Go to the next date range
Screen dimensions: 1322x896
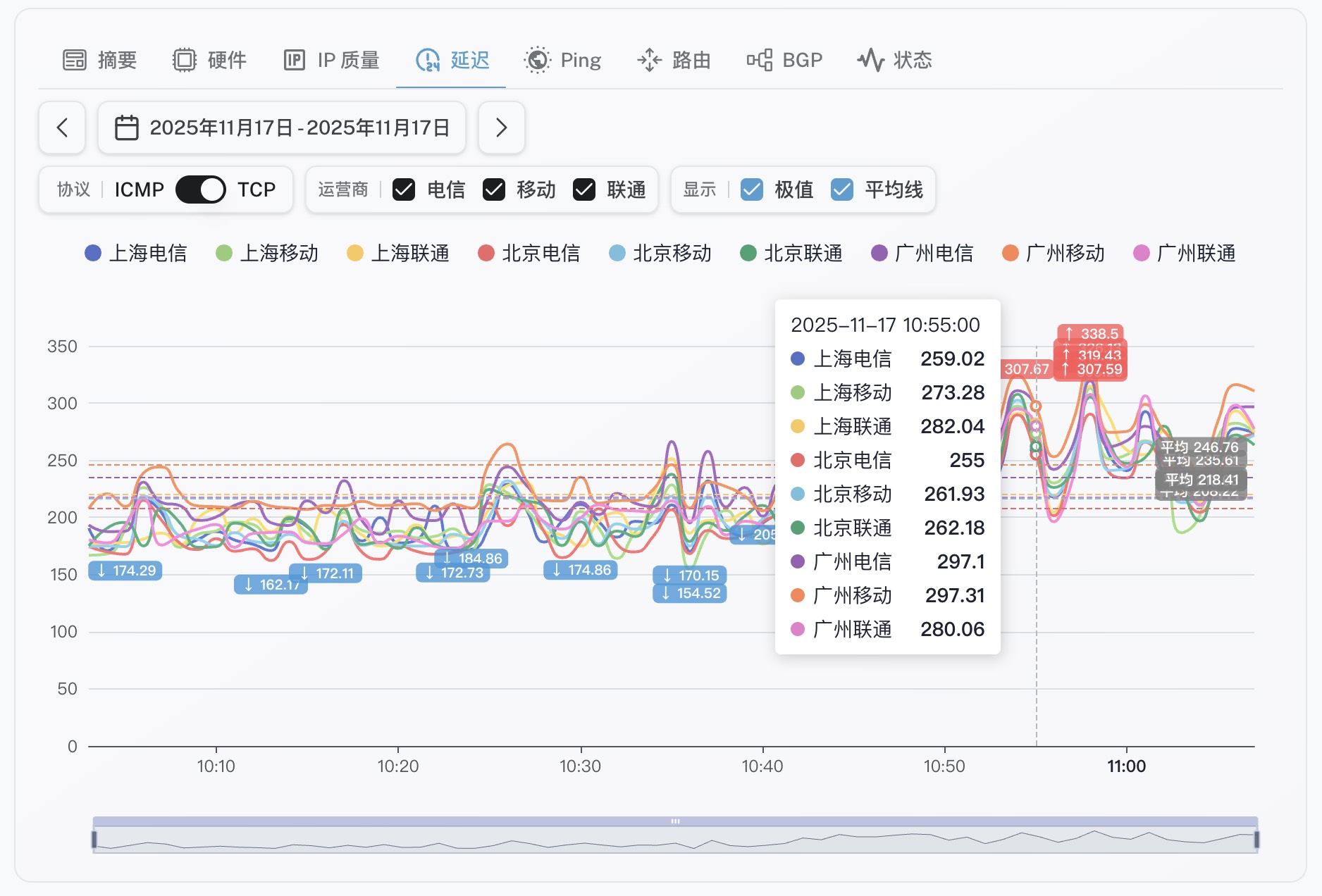pyautogui.click(x=501, y=127)
